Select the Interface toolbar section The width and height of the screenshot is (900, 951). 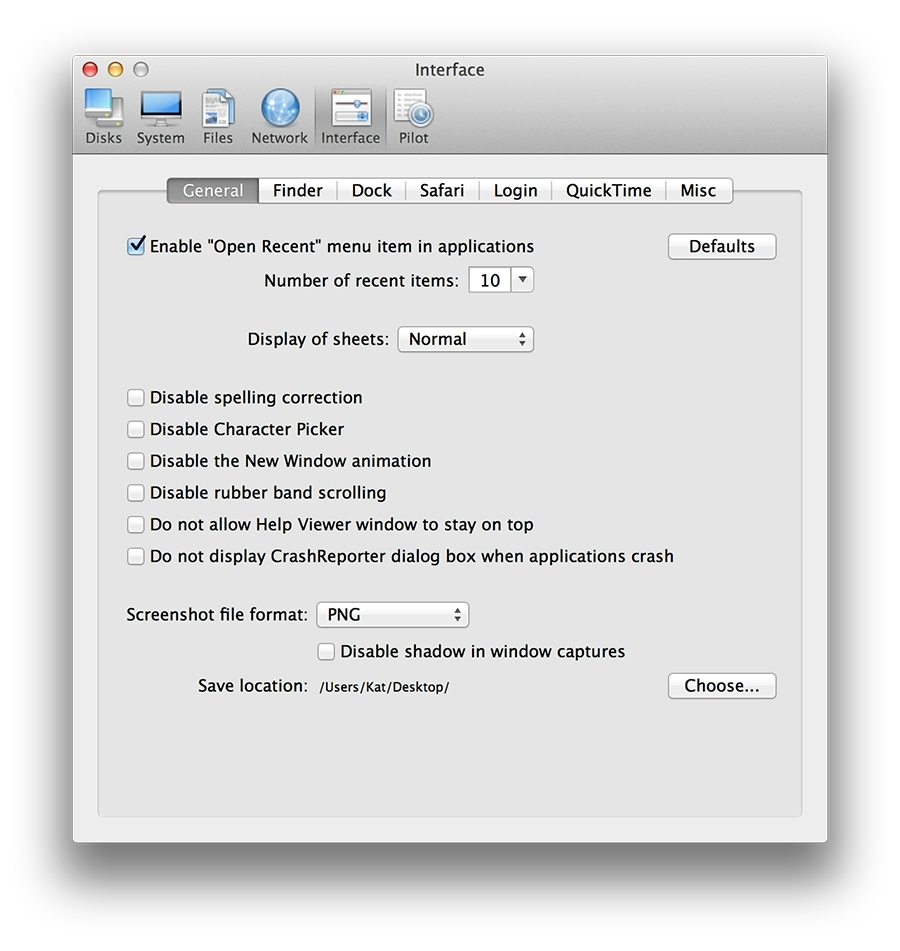[351, 117]
